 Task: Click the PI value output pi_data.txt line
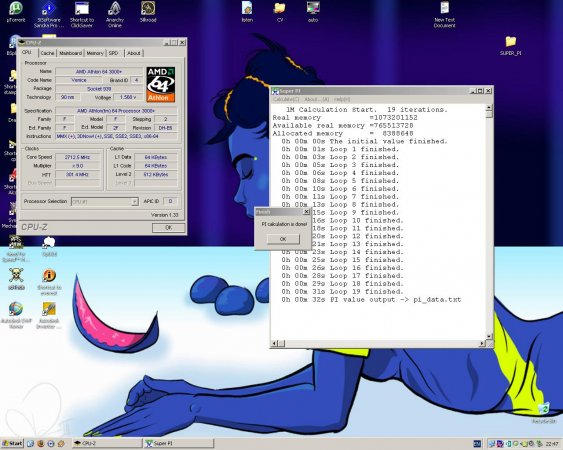coord(371,300)
